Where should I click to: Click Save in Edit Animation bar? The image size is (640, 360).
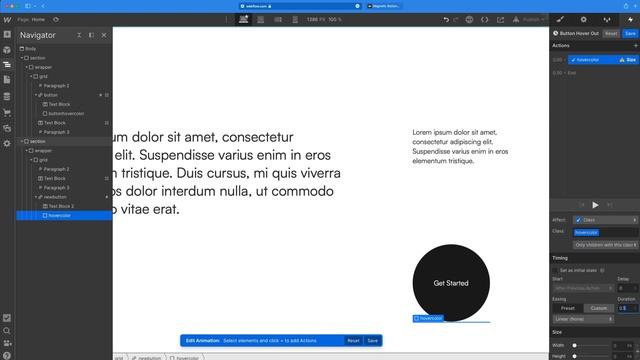pyautogui.click(x=373, y=340)
